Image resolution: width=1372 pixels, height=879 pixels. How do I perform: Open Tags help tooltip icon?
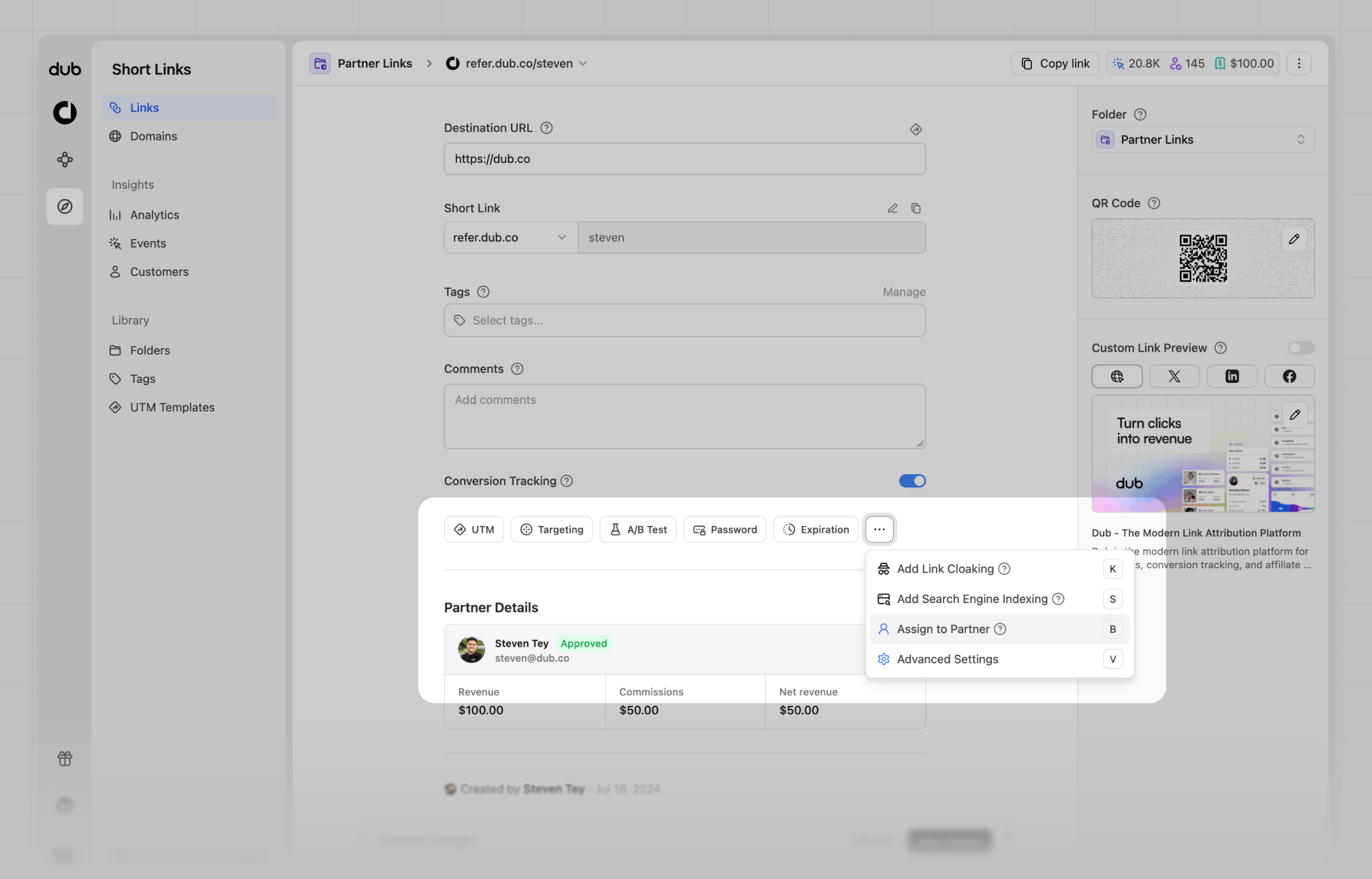pyautogui.click(x=483, y=292)
